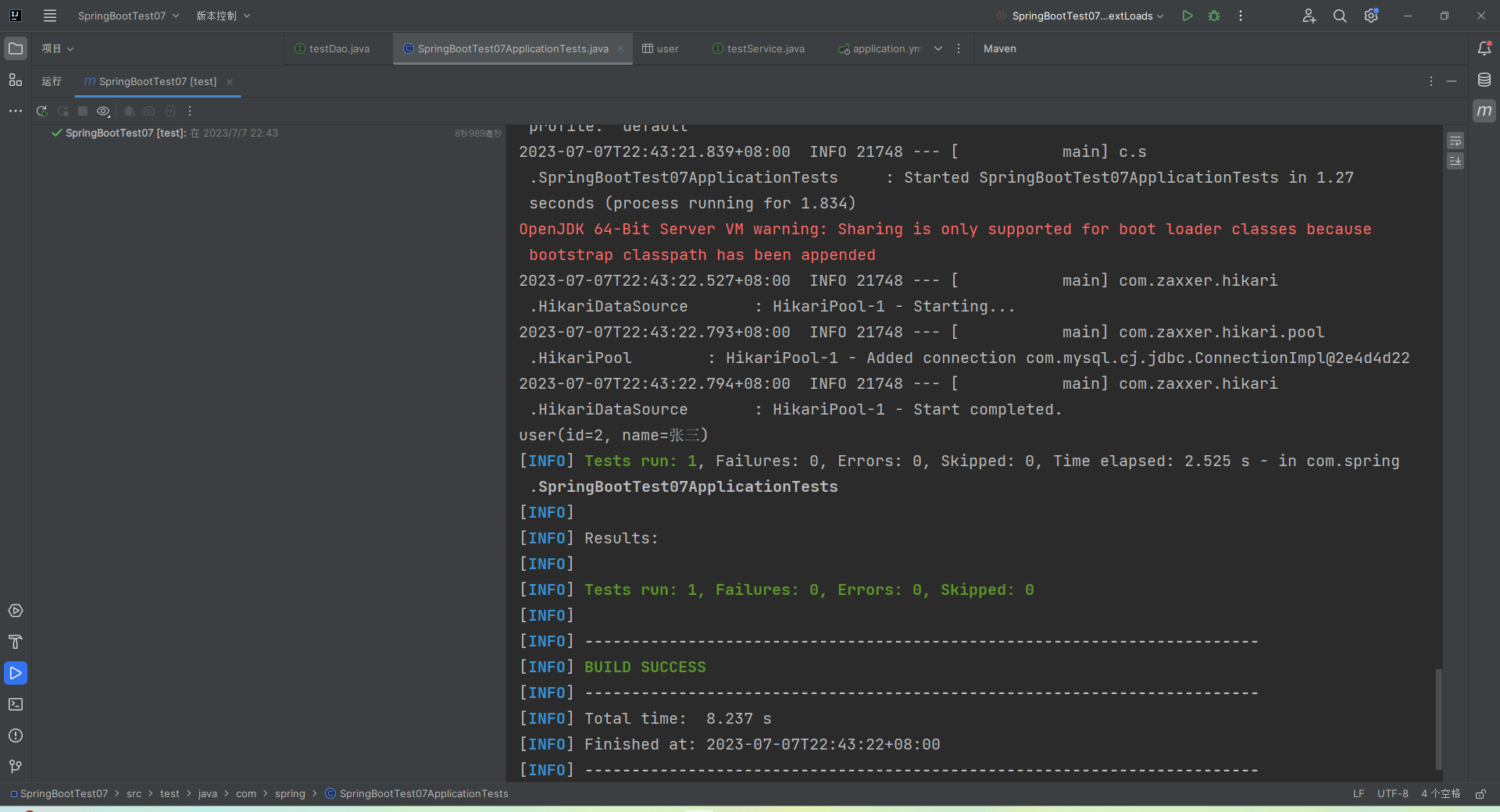The image size is (1500, 812).
Task: Open the Services tool window
Action: click(16, 611)
